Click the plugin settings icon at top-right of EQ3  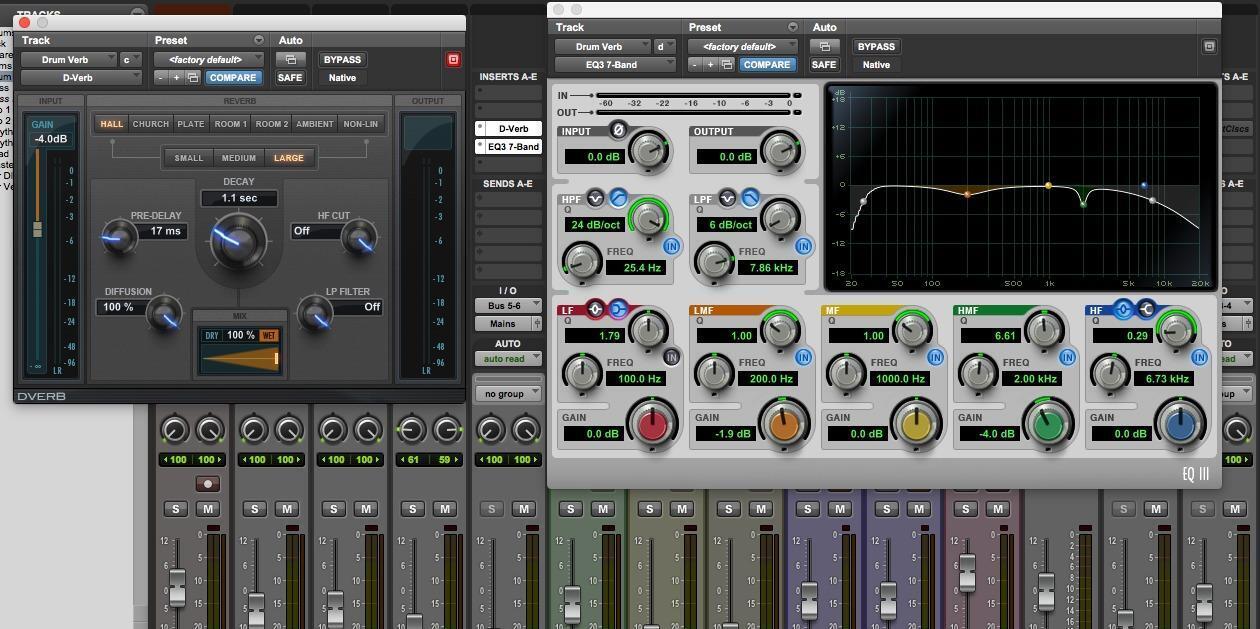[1209, 46]
